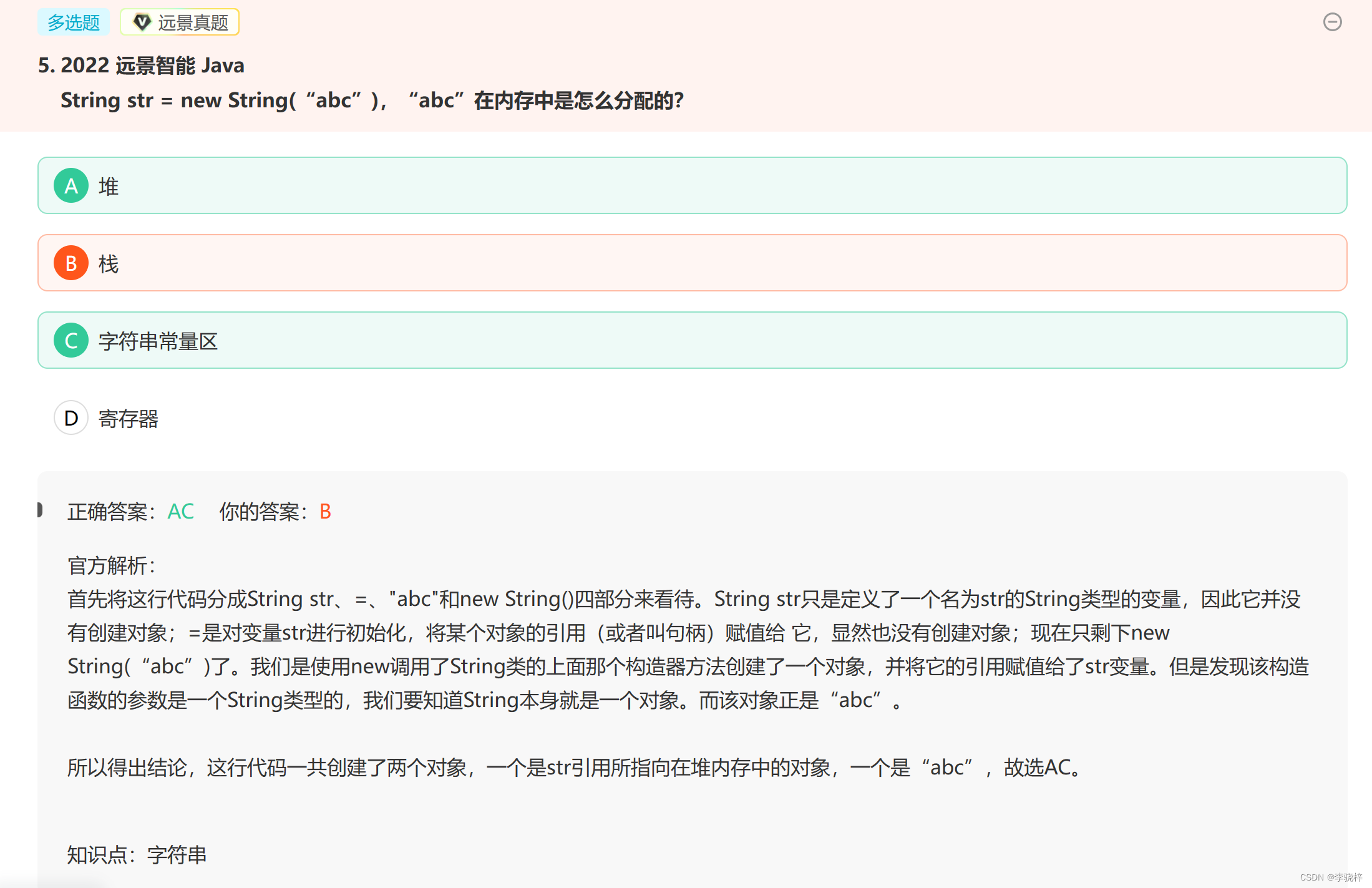Screen dimensions: 1372x888
Task: Choose answer text 寄存器
Action: (x=129, y=419)
